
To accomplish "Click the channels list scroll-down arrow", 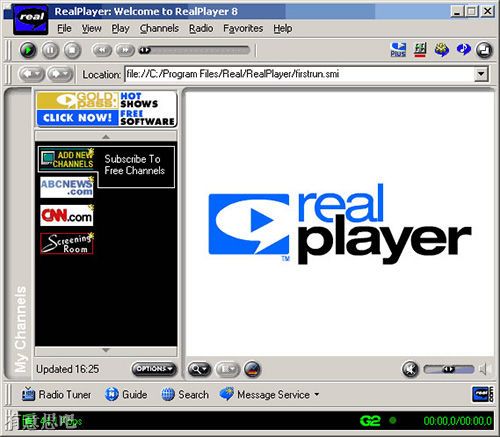I will click(x=106, y=351).
